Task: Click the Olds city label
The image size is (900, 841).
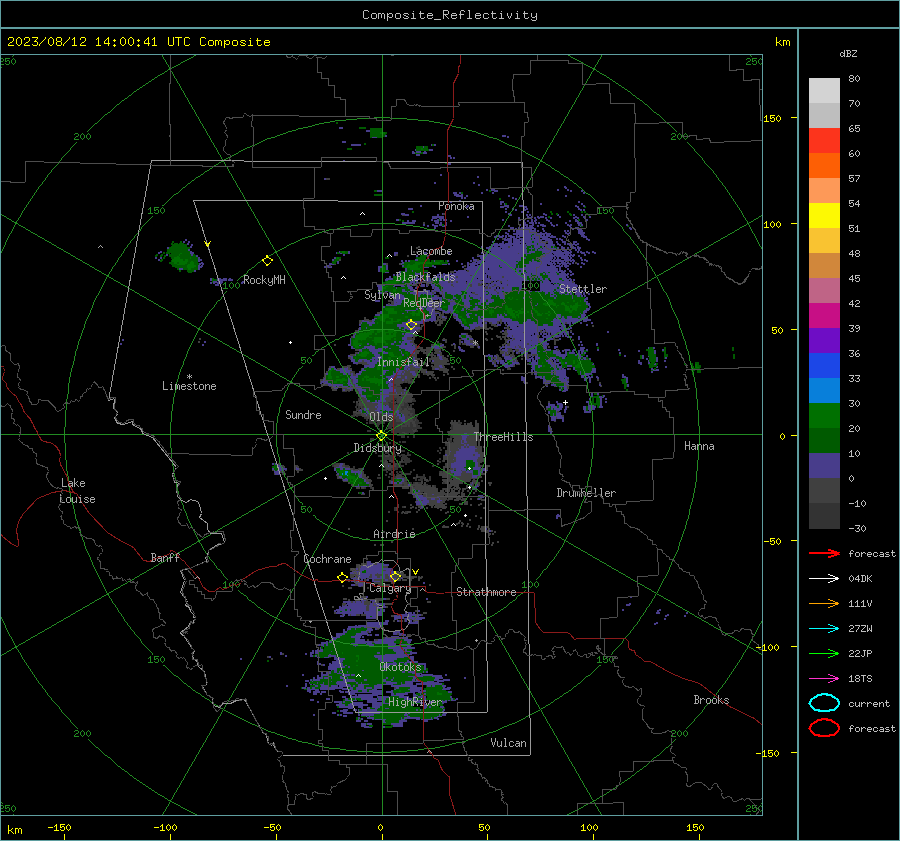Action: click(x=381, y=417)
